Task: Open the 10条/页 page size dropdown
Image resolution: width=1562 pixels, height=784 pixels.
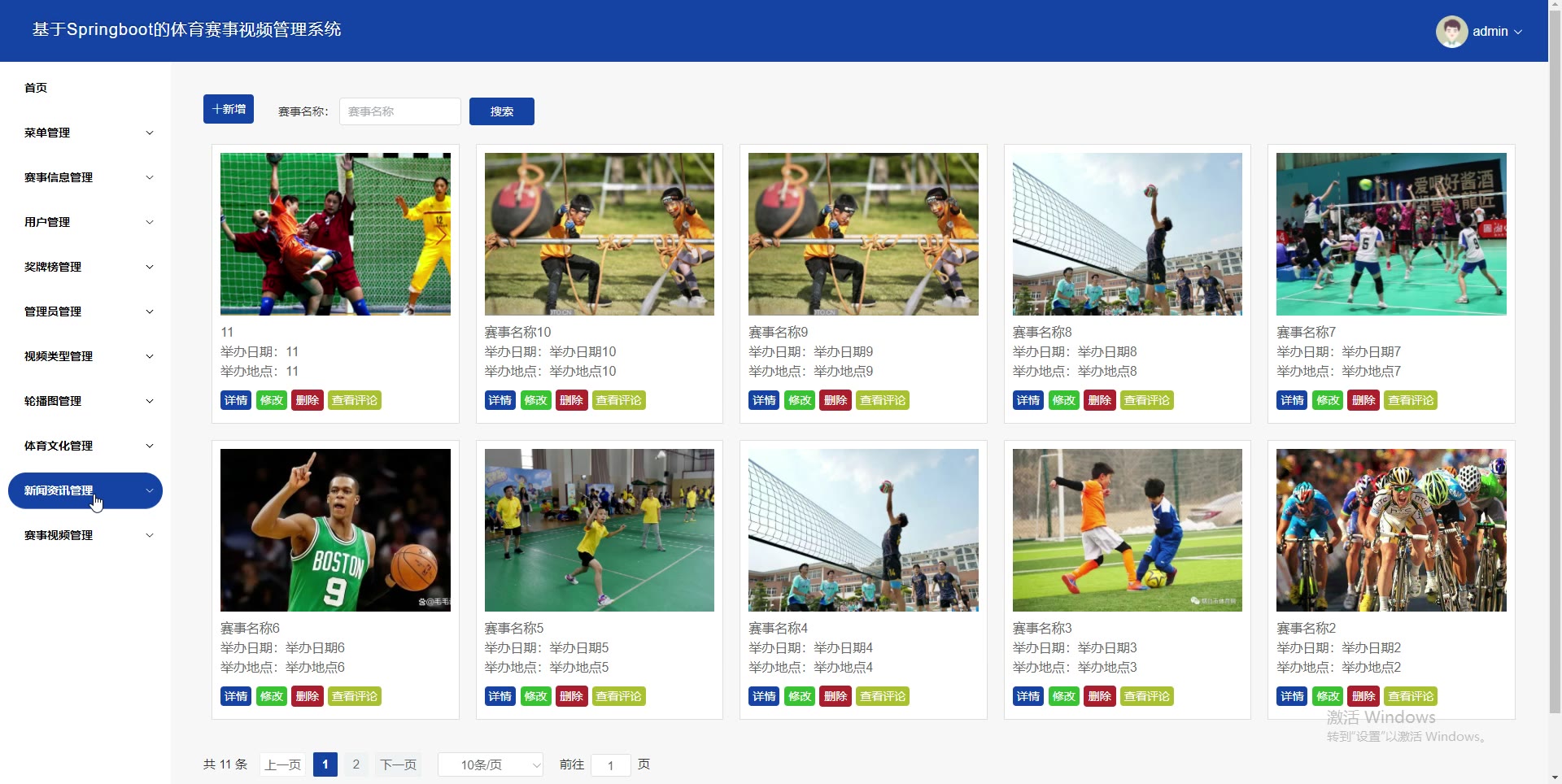Action: [491, 764]
